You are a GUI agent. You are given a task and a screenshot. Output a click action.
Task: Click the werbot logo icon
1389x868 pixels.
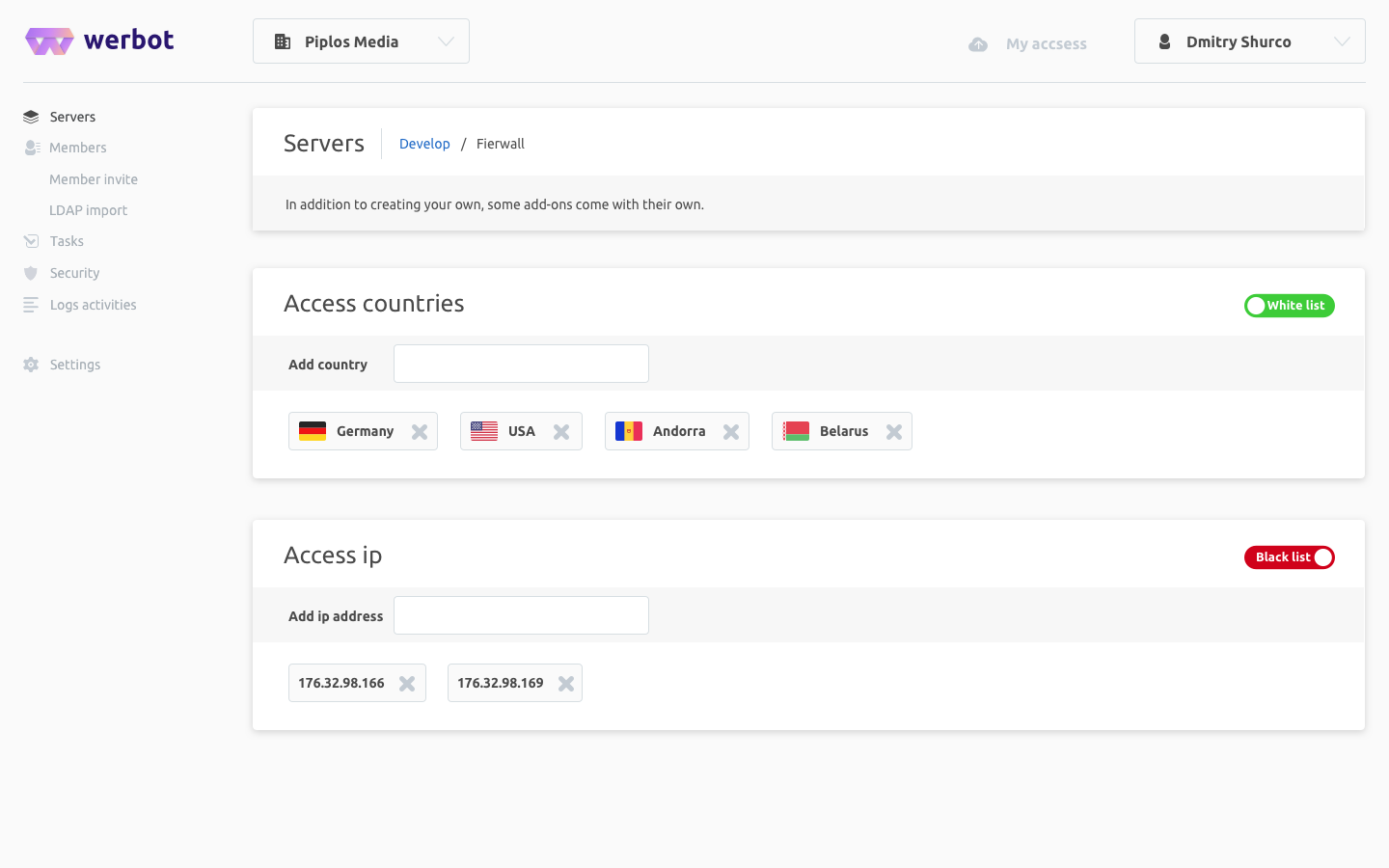click(49, 41)
